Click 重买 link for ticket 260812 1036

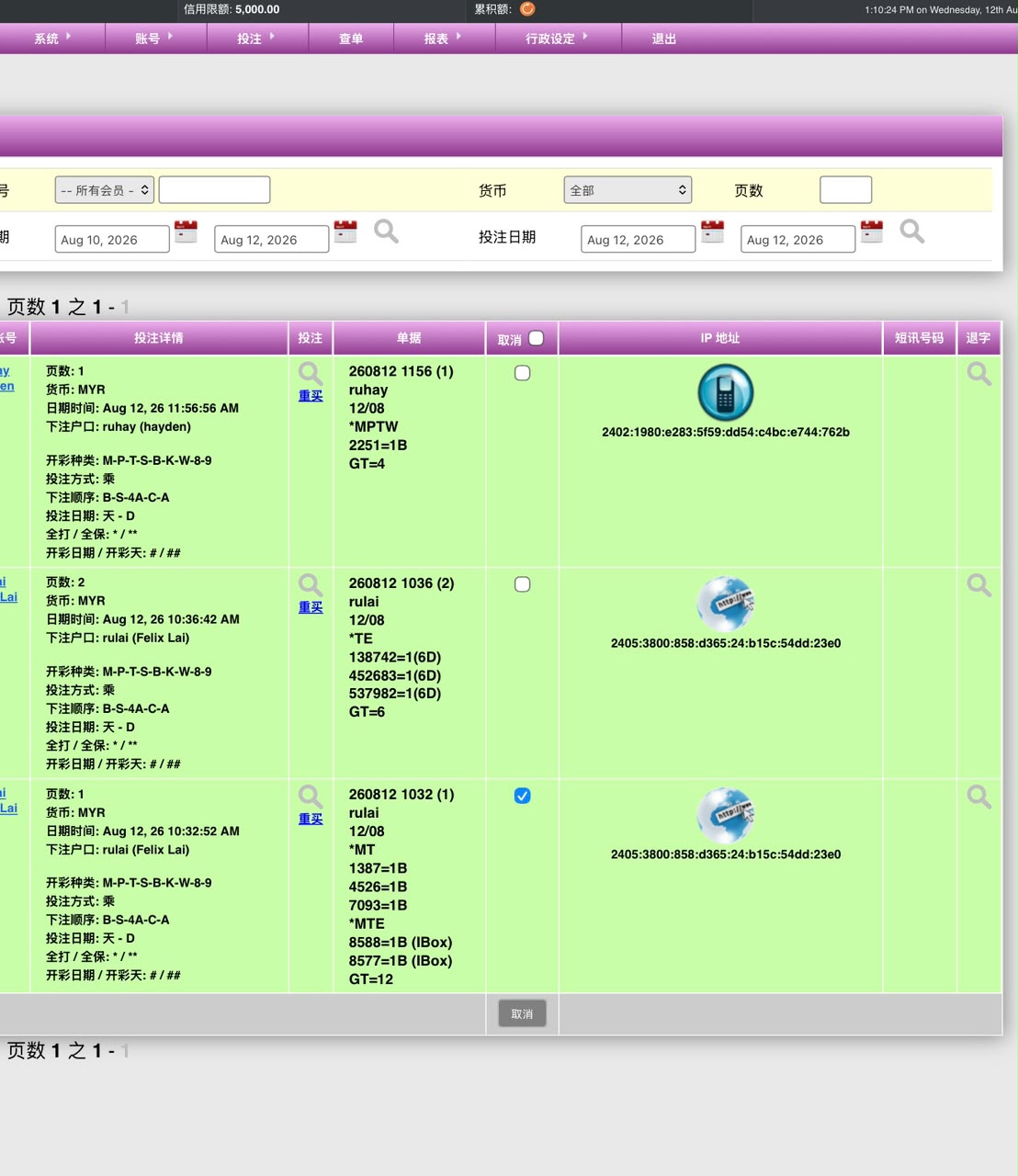point(311,607)
